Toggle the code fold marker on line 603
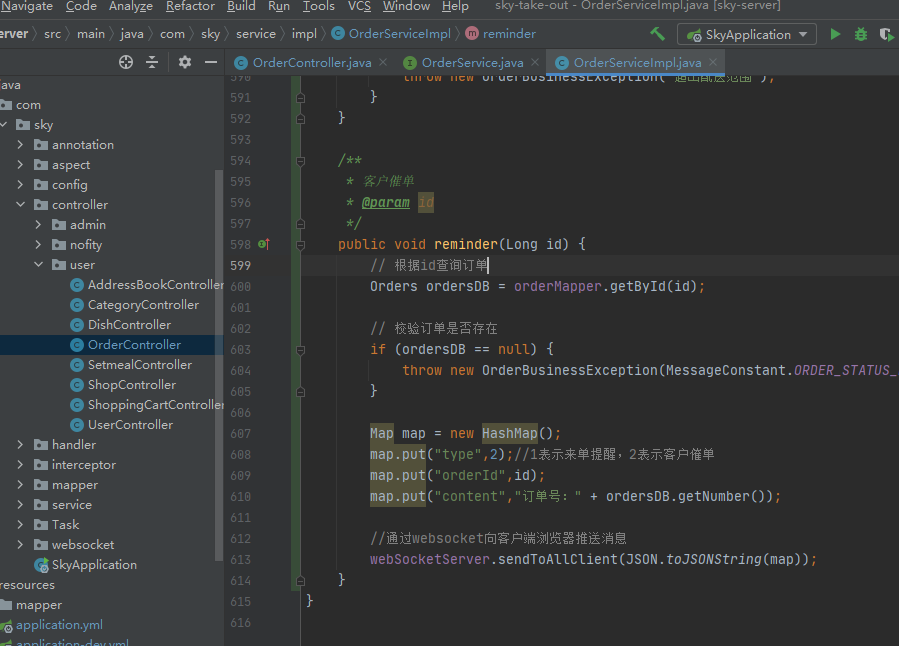The width and height of the screenshot is (899, 646). (298, 350)
